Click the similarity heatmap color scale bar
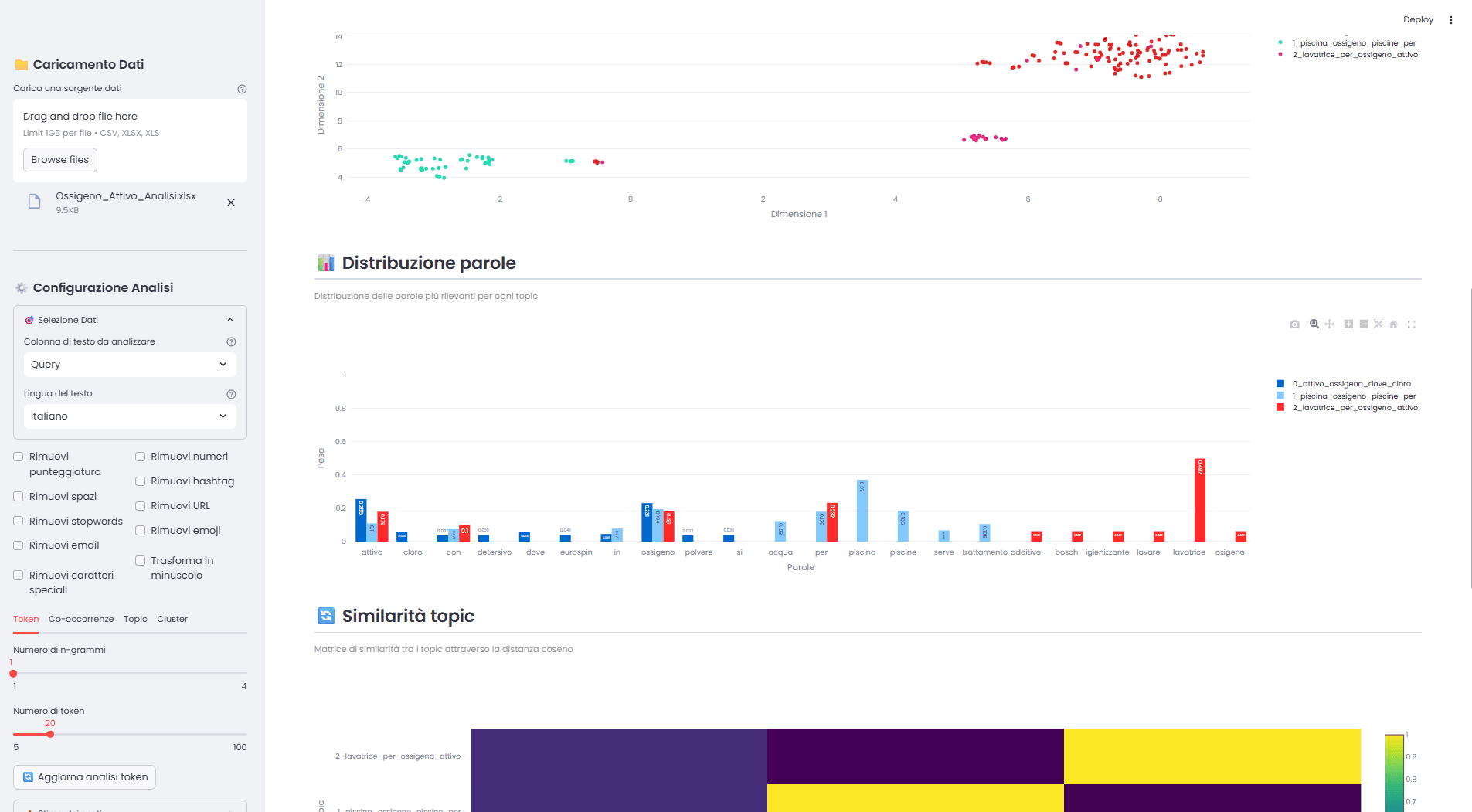The width and height of the screenshot is (1472, 812). 1394,773
